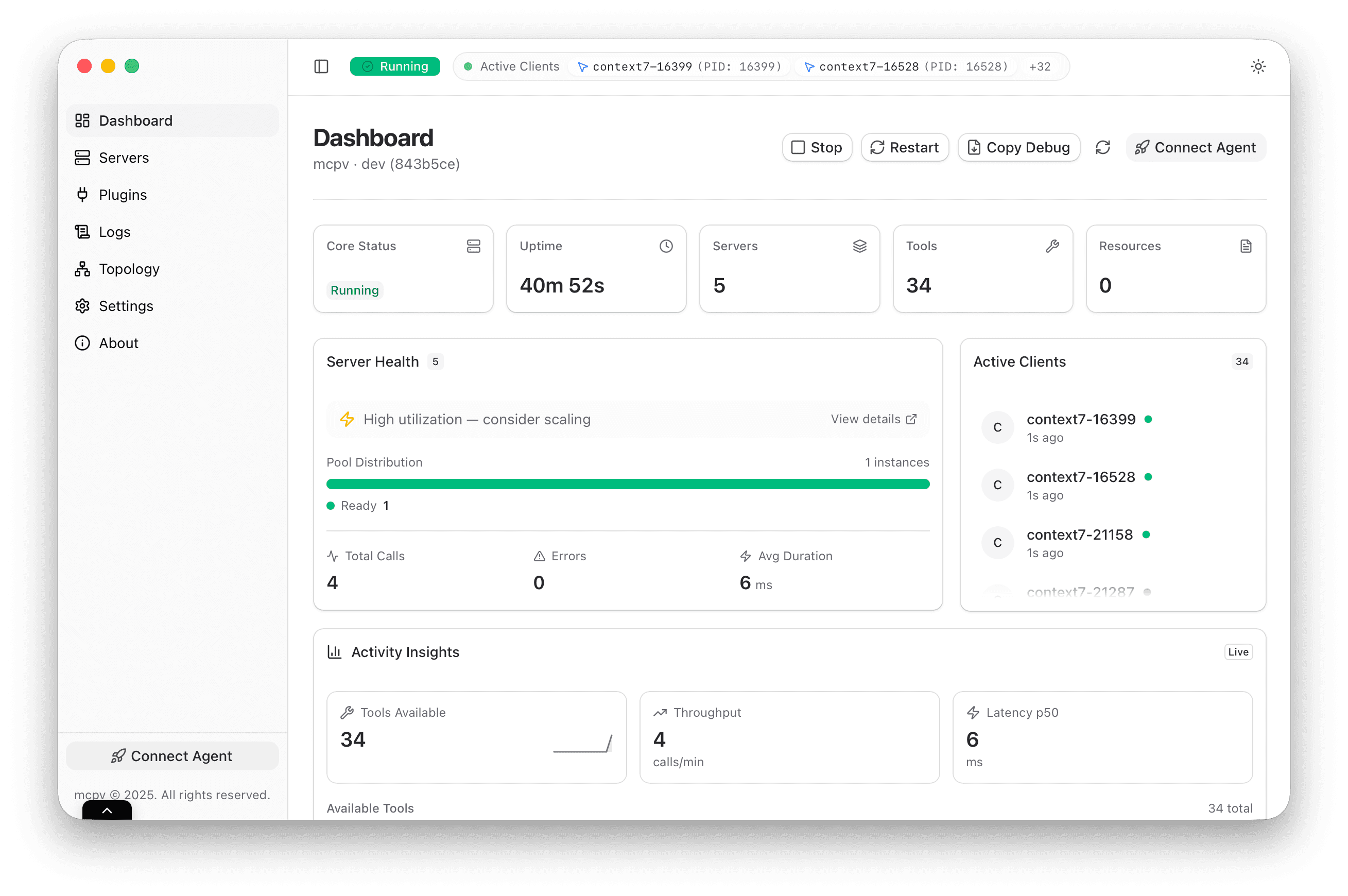Image resolution: width=1348 pixels, height=896 pixels.
Task: Click the wrench icon on the Tools card
Action: point(1052,246)
